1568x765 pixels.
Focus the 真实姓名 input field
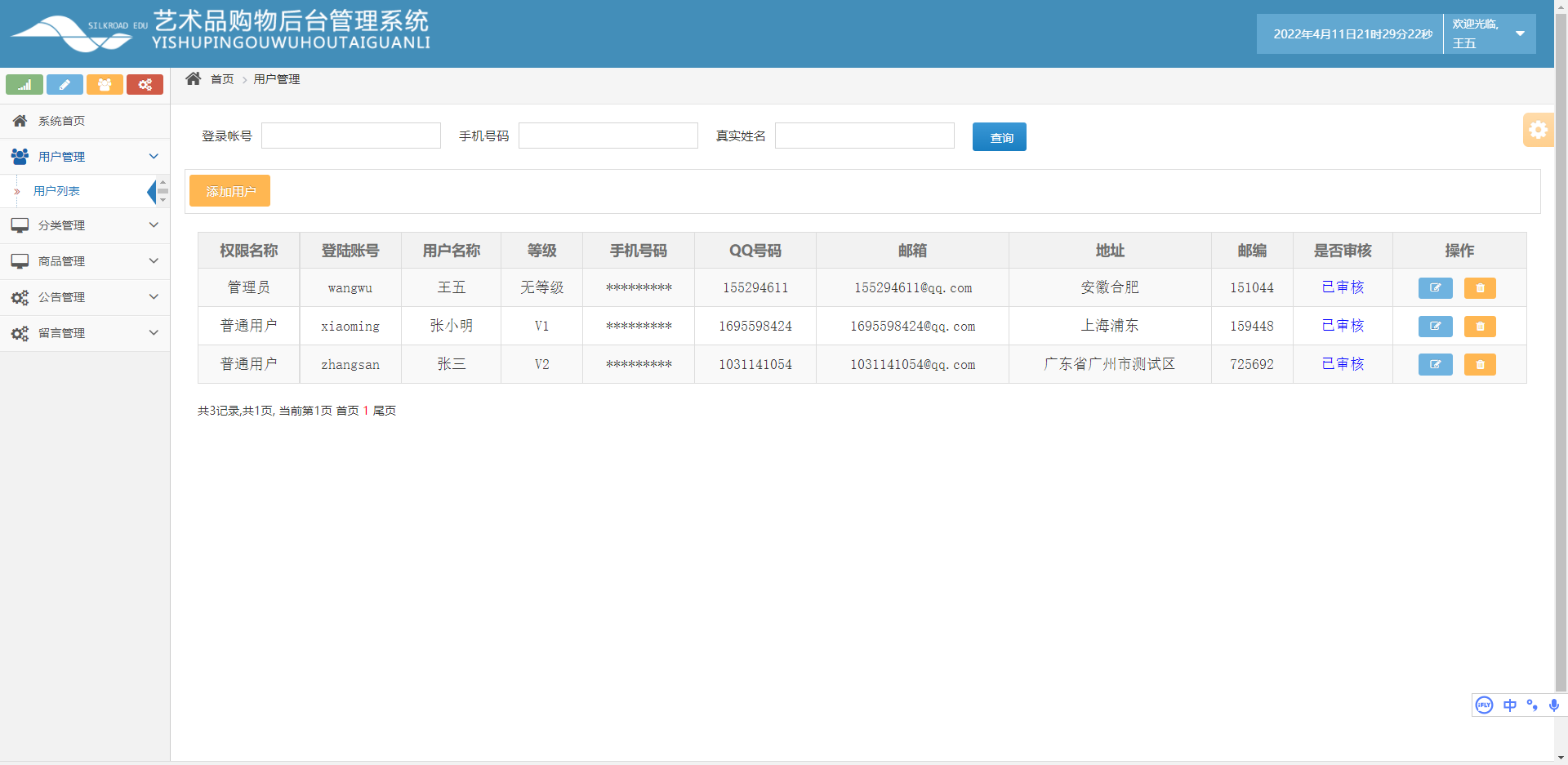[865, 136]
